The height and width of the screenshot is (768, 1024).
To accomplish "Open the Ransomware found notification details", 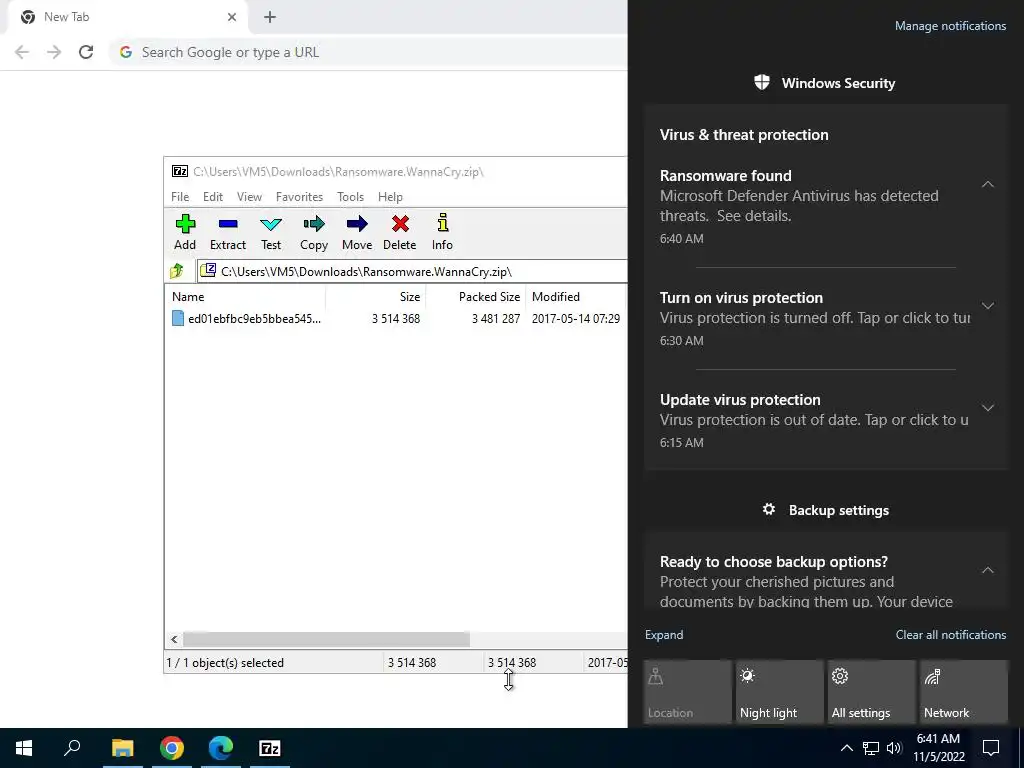I will [813, 206].
